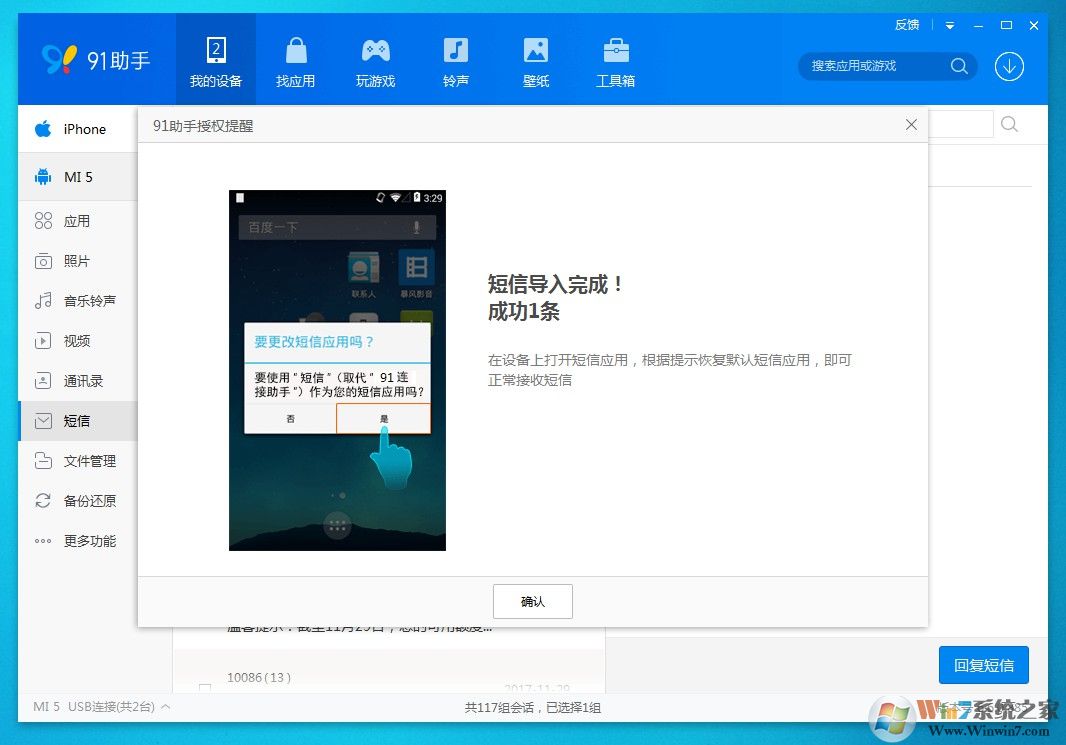
Task: Open the download manager circle icon
Action: [1009, 67]
